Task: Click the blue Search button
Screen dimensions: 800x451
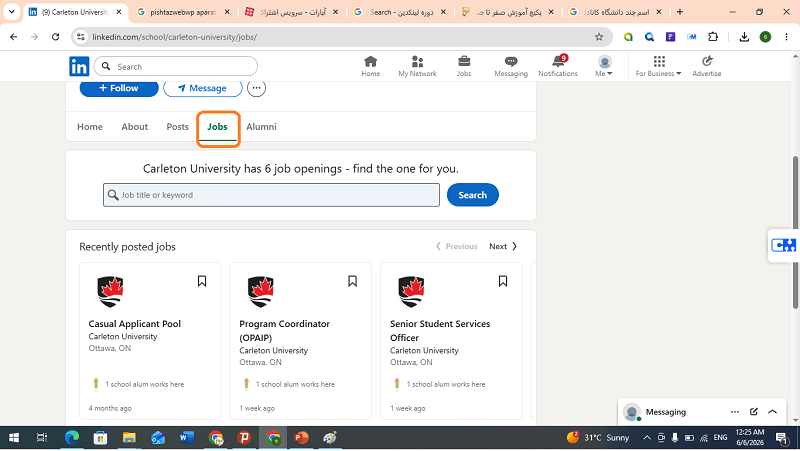Action: 472,195
